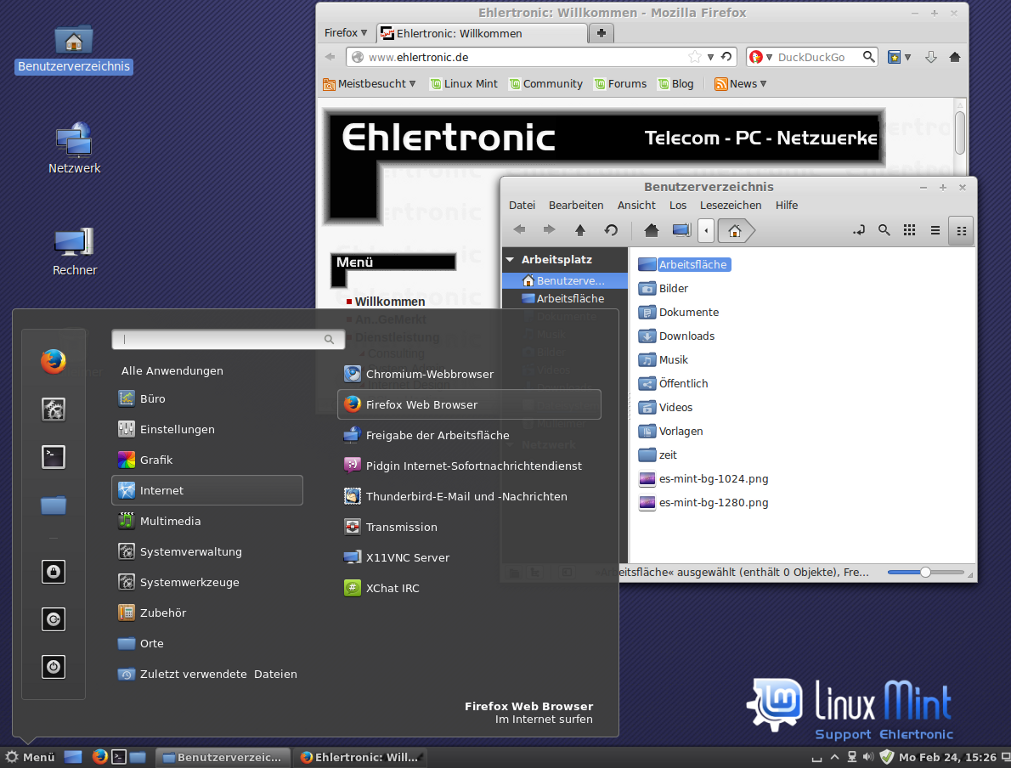Go up one folder in file manager toolbar

pyautogui.click(x=580, y=230)
